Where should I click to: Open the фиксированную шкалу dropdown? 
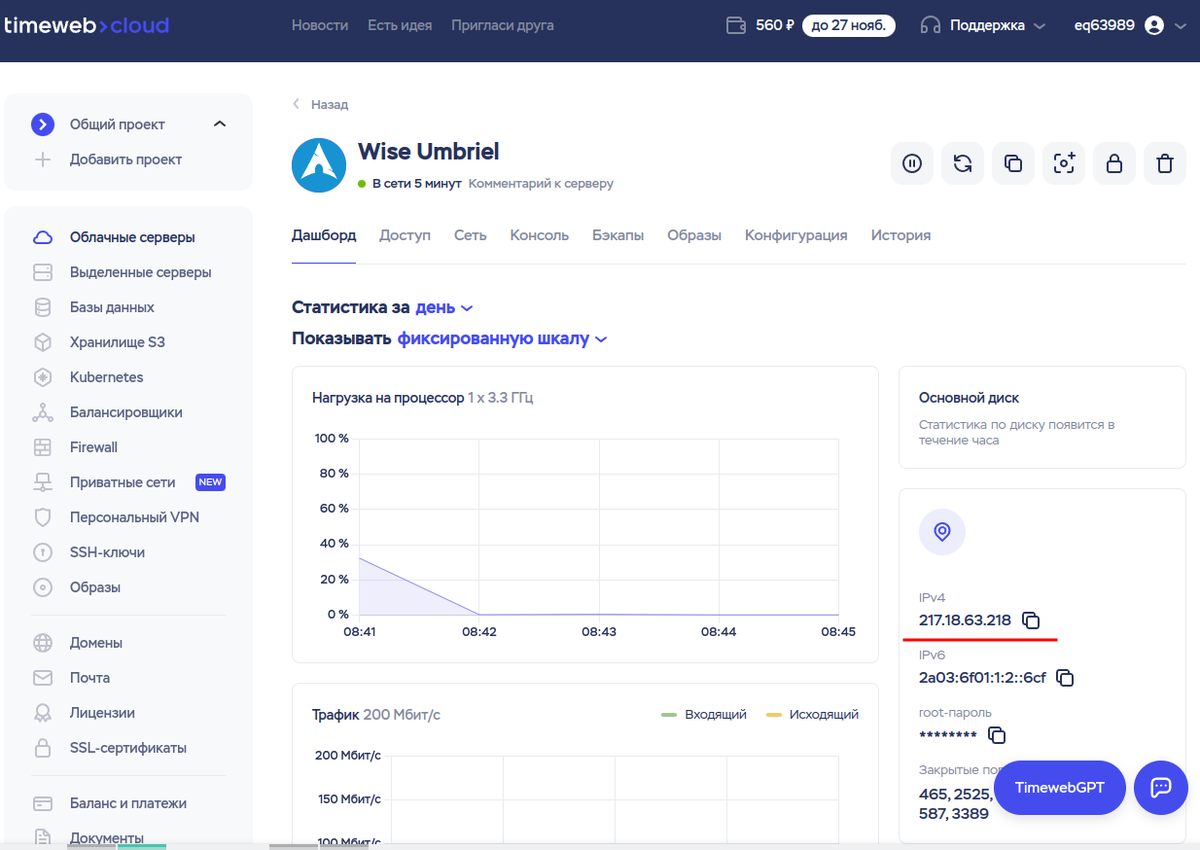502,338
